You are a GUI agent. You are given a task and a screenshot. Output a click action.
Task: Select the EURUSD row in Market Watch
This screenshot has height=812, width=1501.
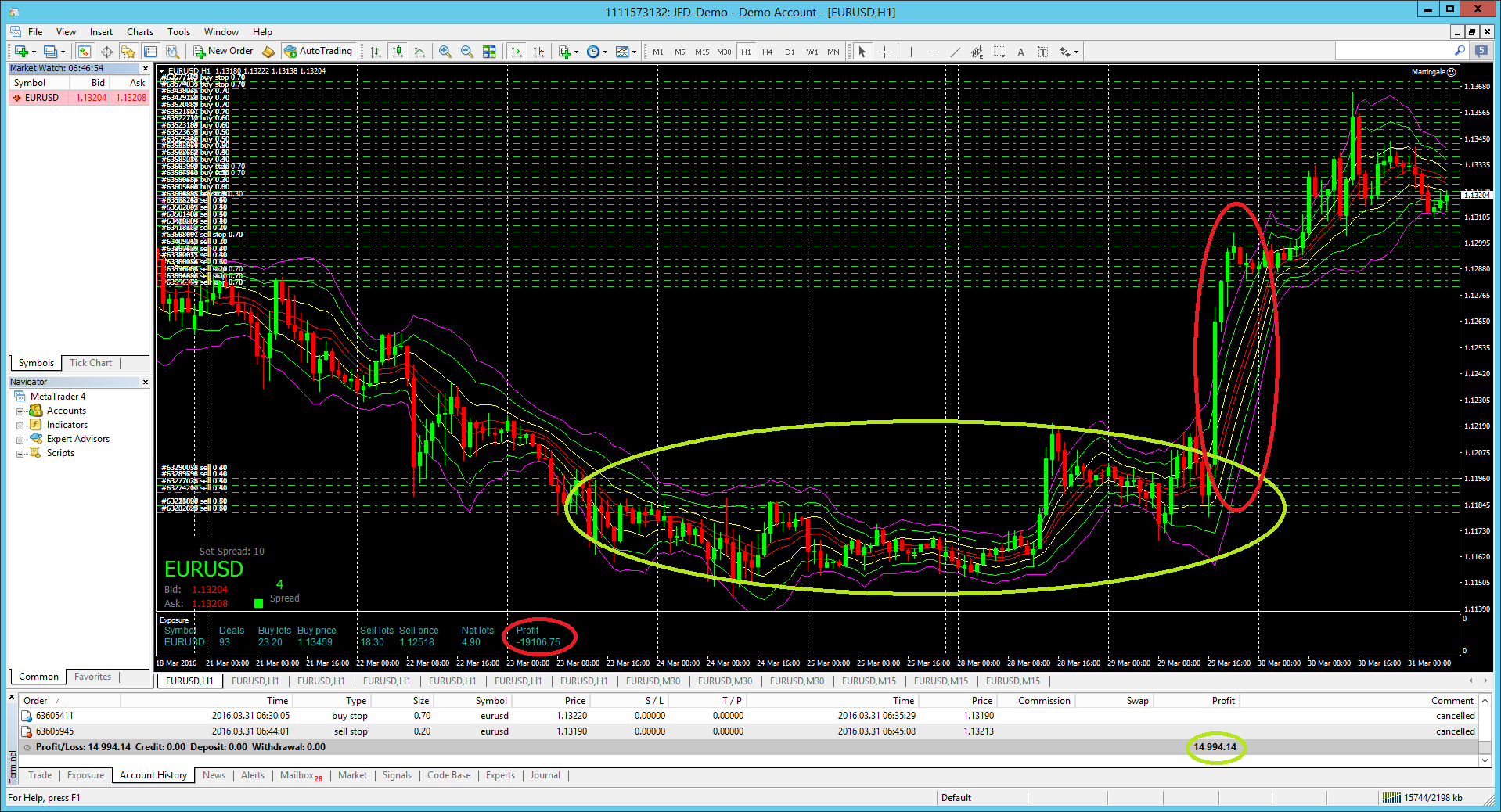coord(78,98)
